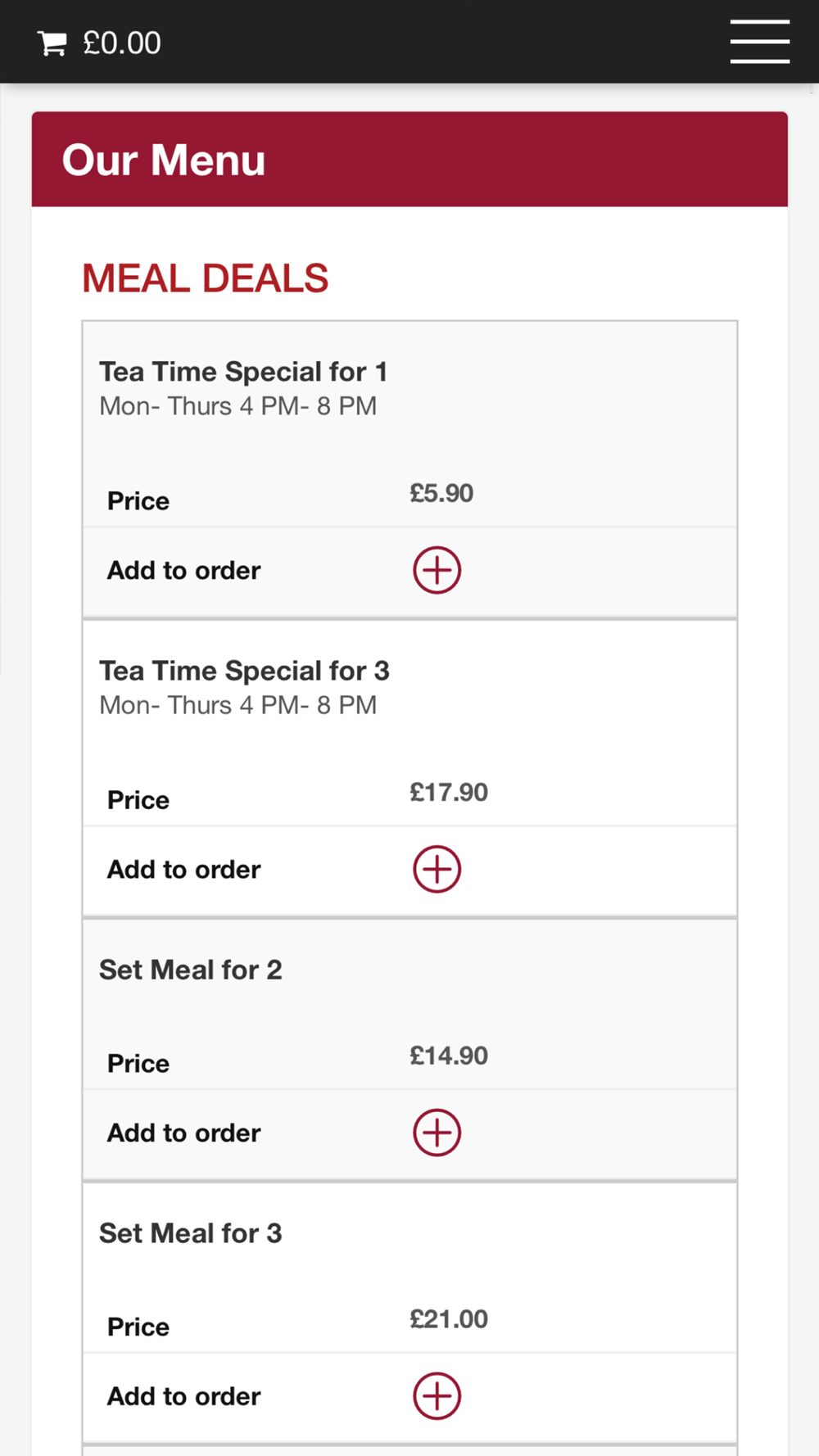Click the Our Menu header banner
The image size is (819, 1456).
[x=409, y=159]
